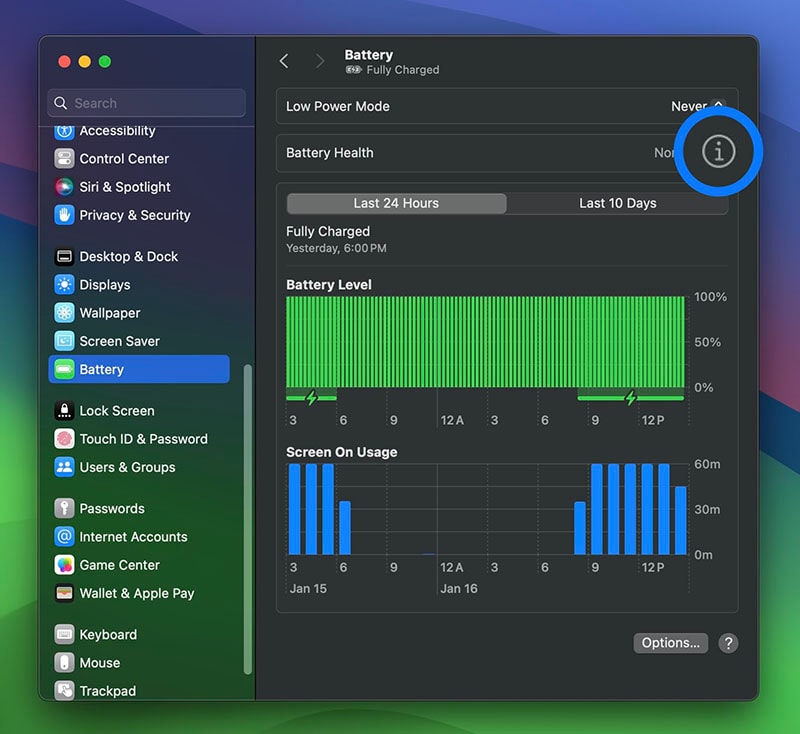Click the green Battery Level chart
This screenshot has width=800, height=734.
point(485,341)
